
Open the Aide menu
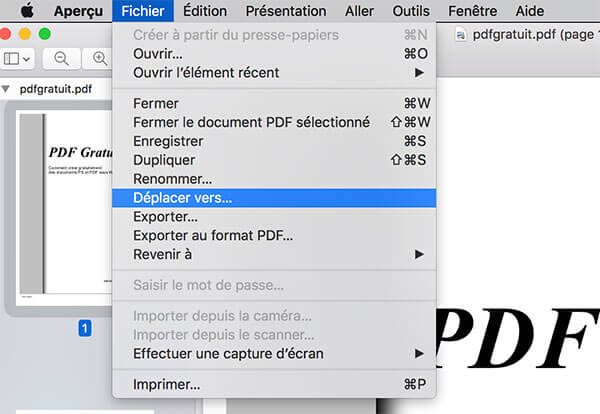click(530, 11)
